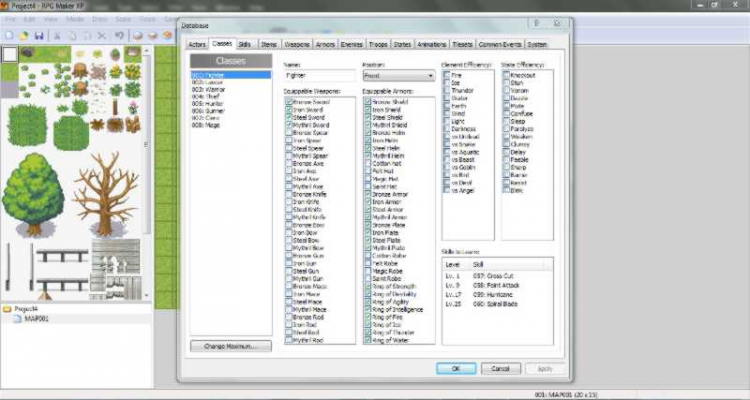
Task: Open the Mode menu in main window
Action: coord(75,20)
